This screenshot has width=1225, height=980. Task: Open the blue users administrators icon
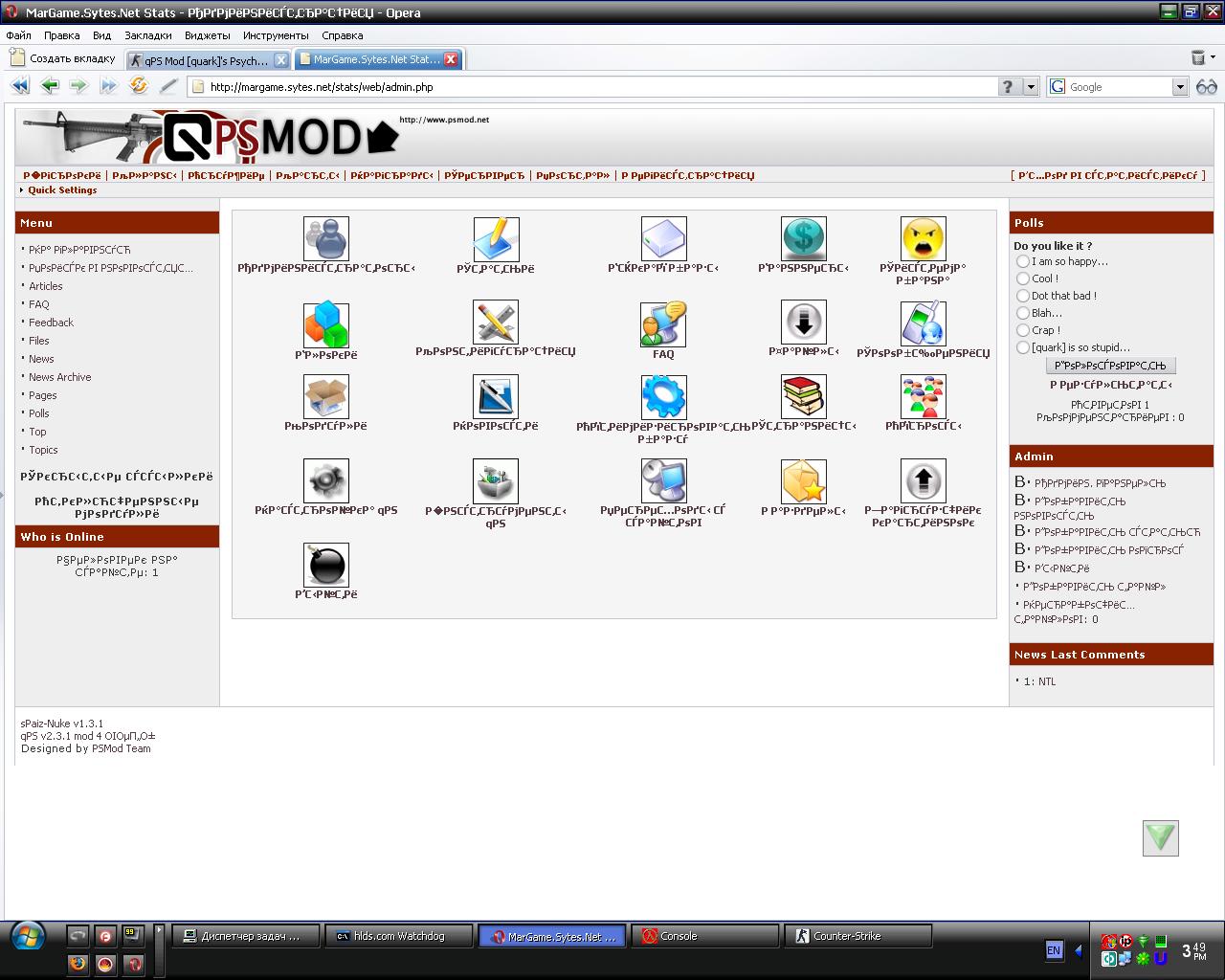[x=326, y=238]
